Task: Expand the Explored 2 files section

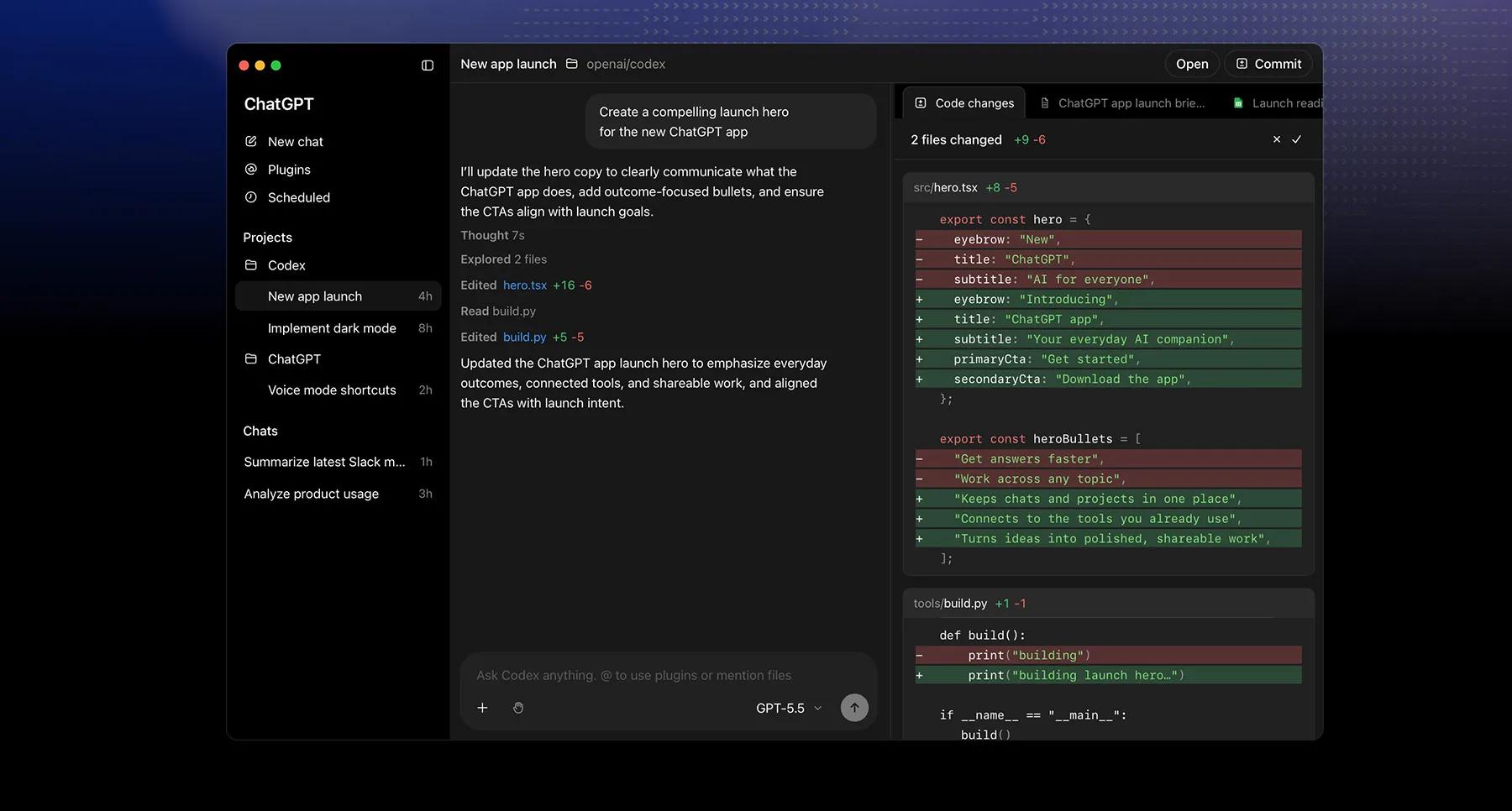Action: pyautogui.click(x=503, y=259)
